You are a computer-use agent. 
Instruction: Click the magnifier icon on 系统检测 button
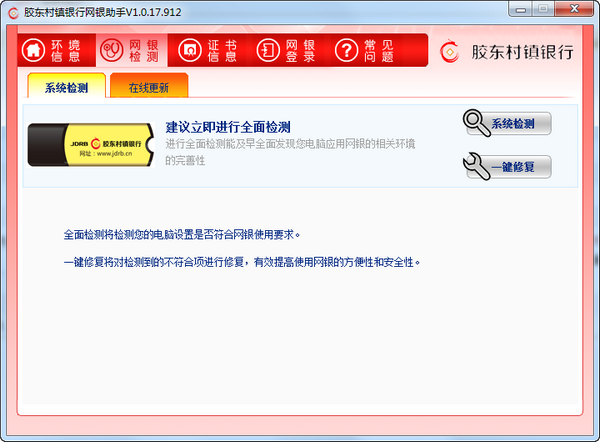click(x=477, y=123)
